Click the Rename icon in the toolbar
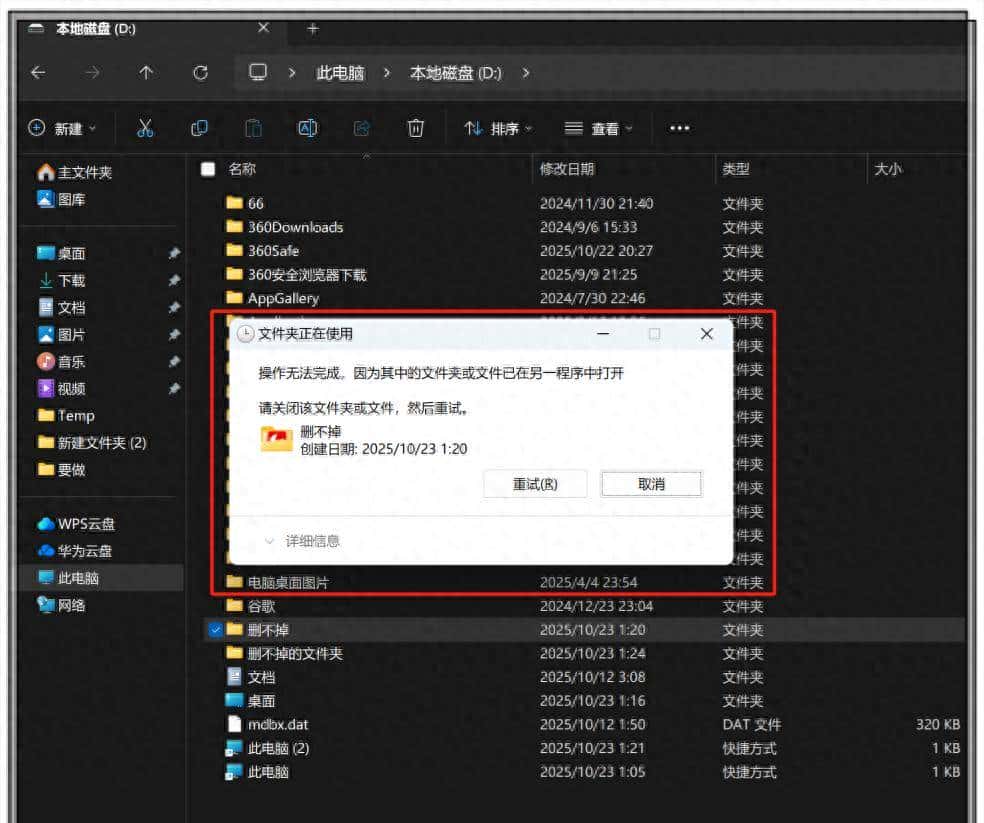 pos(307,128)
